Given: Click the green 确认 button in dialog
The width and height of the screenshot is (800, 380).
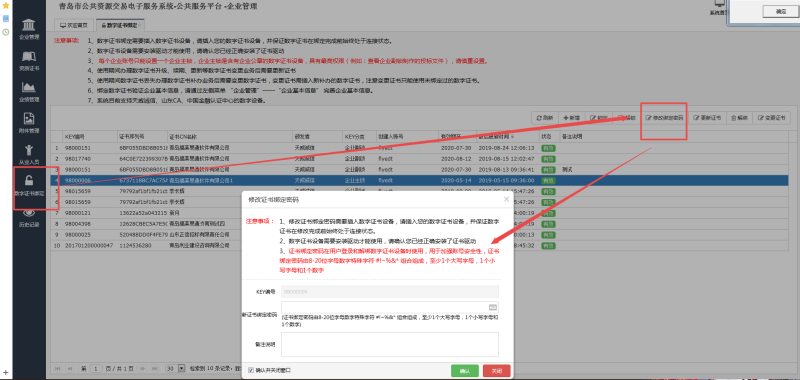Looking at the screenshot, I should (x=464, y=371).
